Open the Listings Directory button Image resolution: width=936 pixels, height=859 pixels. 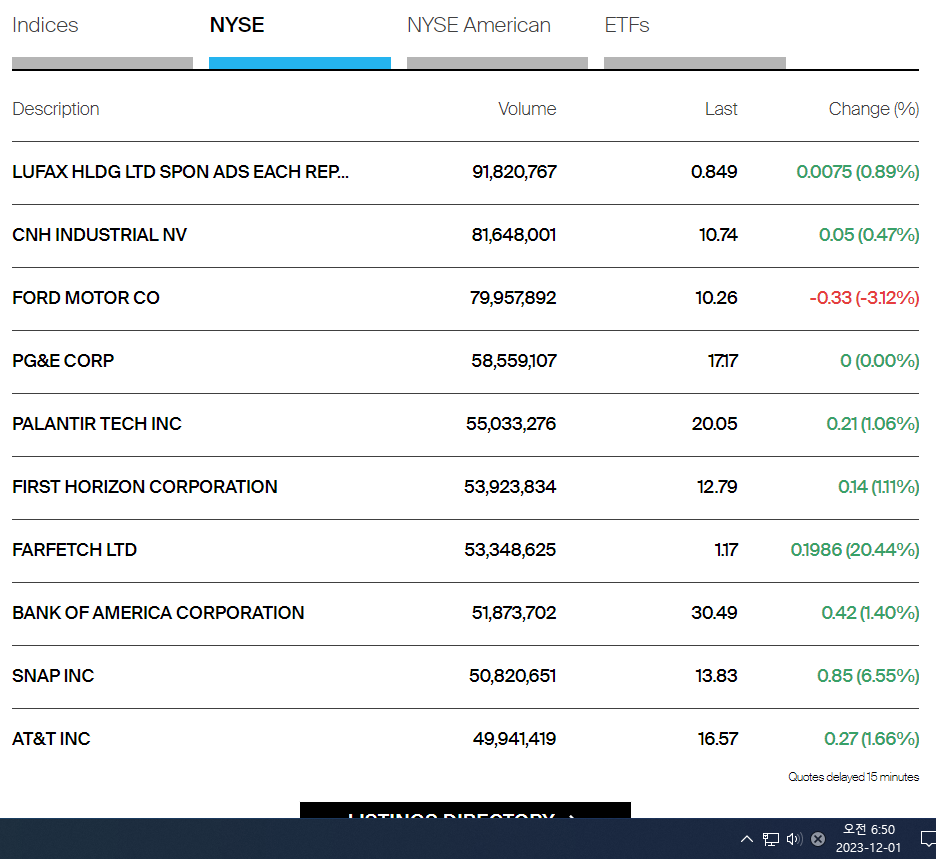465,811
